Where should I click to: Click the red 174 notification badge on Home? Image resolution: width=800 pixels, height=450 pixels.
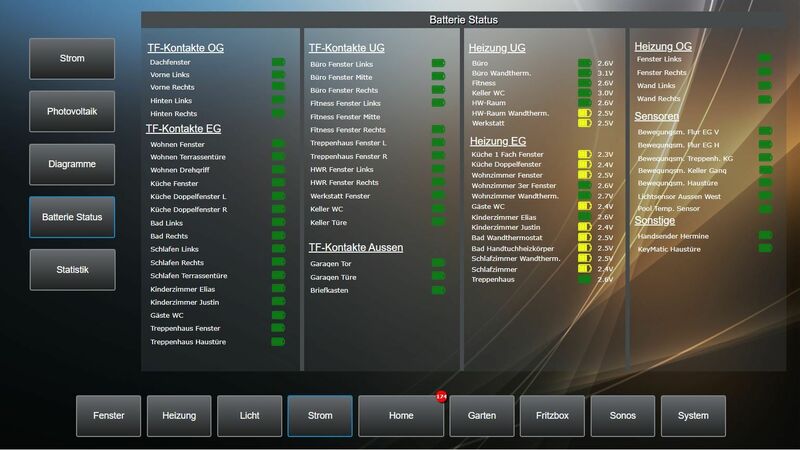coord(440,397)
